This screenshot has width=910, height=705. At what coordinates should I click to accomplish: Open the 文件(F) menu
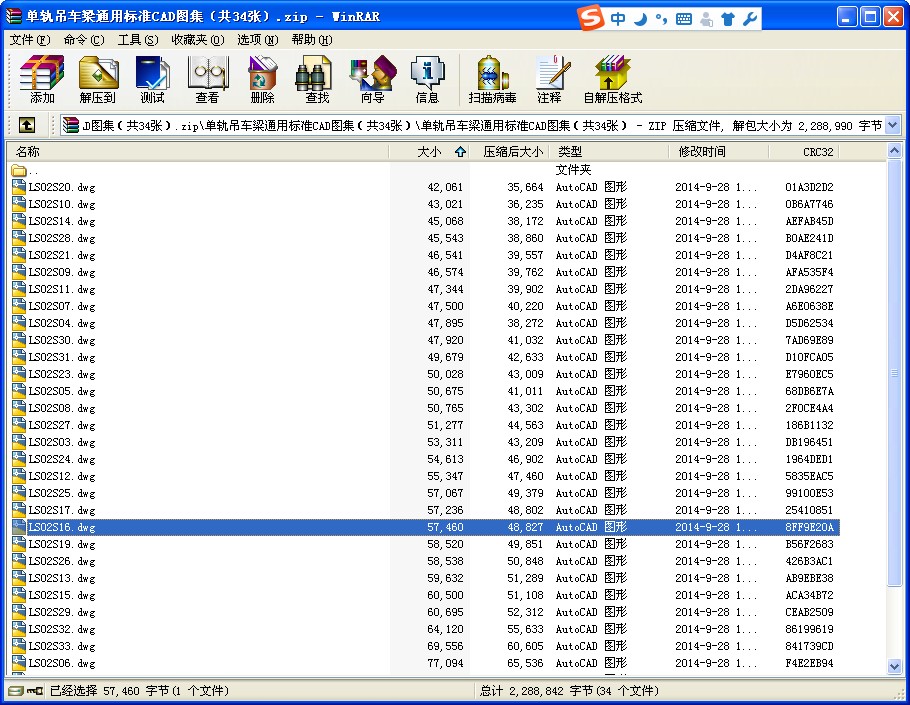tap(29, 40)
